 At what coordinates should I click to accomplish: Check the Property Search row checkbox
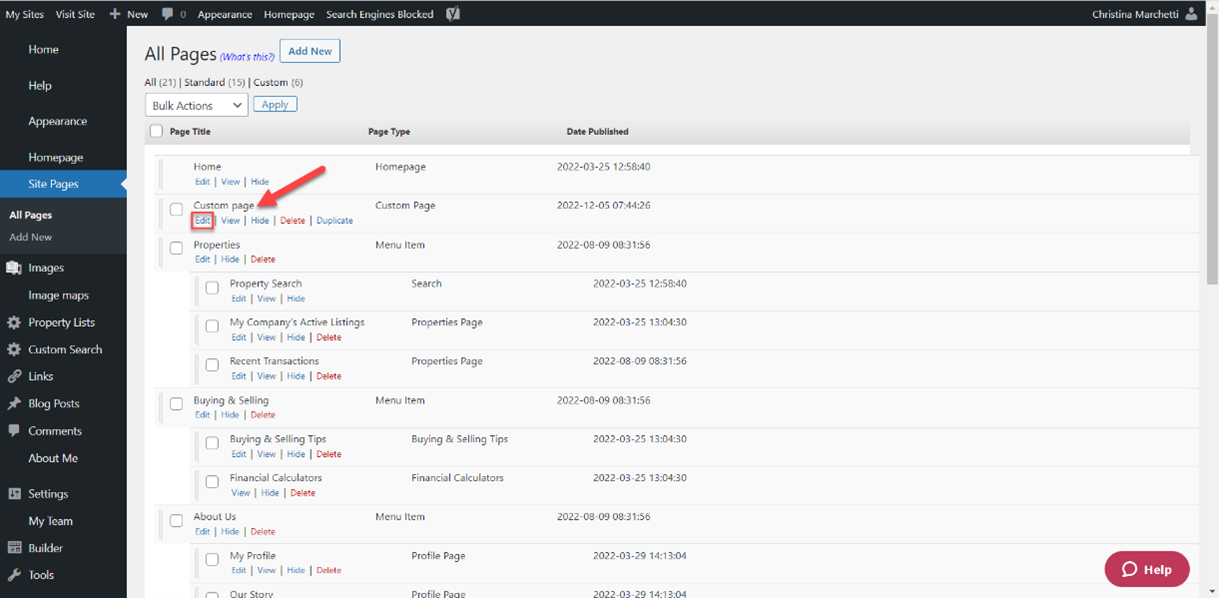[x=212, y=287]
